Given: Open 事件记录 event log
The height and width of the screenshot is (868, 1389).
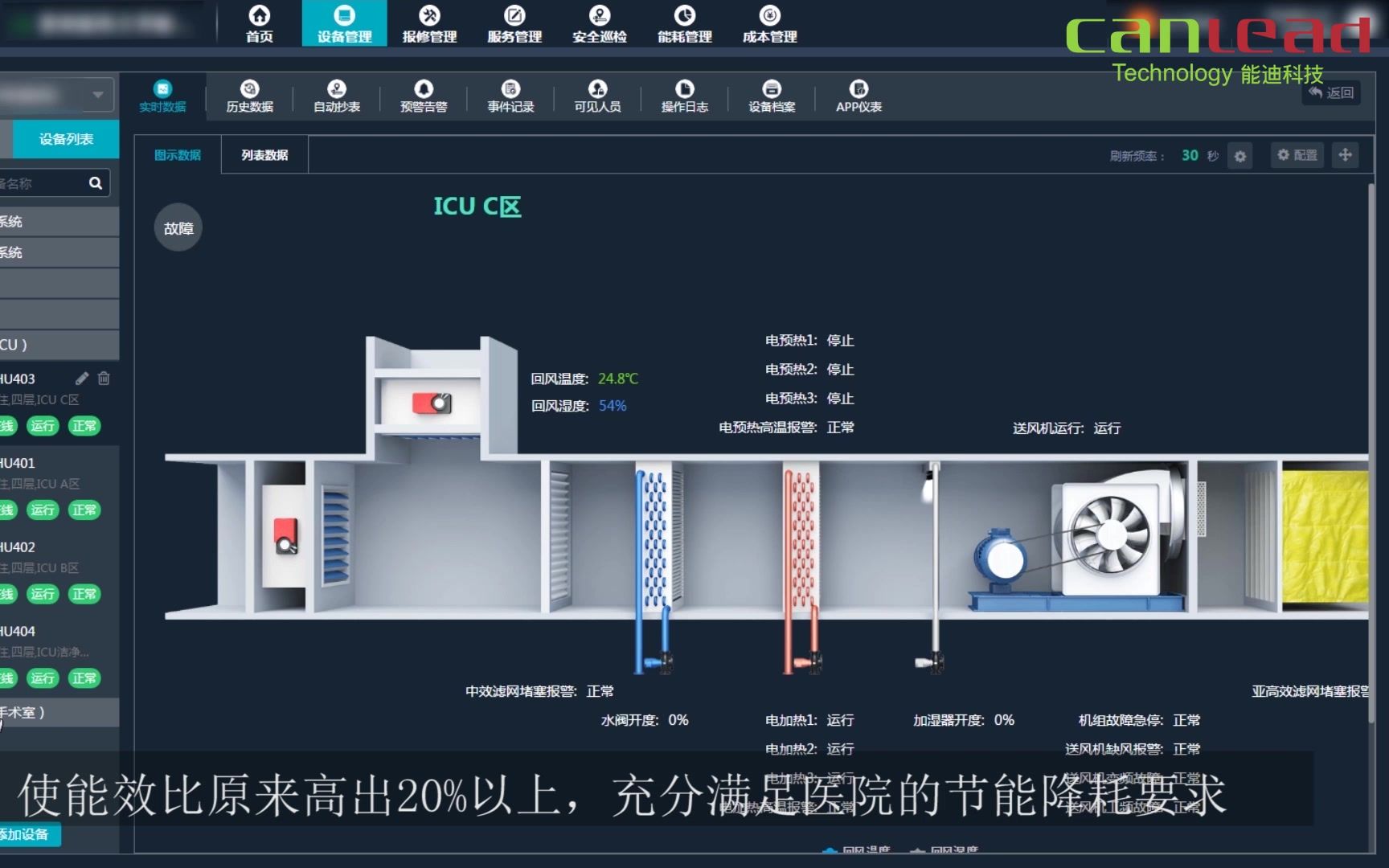Looking at the screenshot, I should [510, 96].
